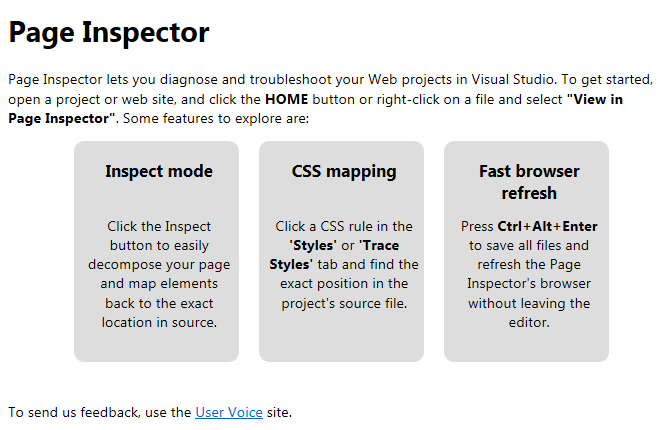Click the Ctrl+Alt+Enter shortcut text
The image size is (658, 430).
[547, 227]
